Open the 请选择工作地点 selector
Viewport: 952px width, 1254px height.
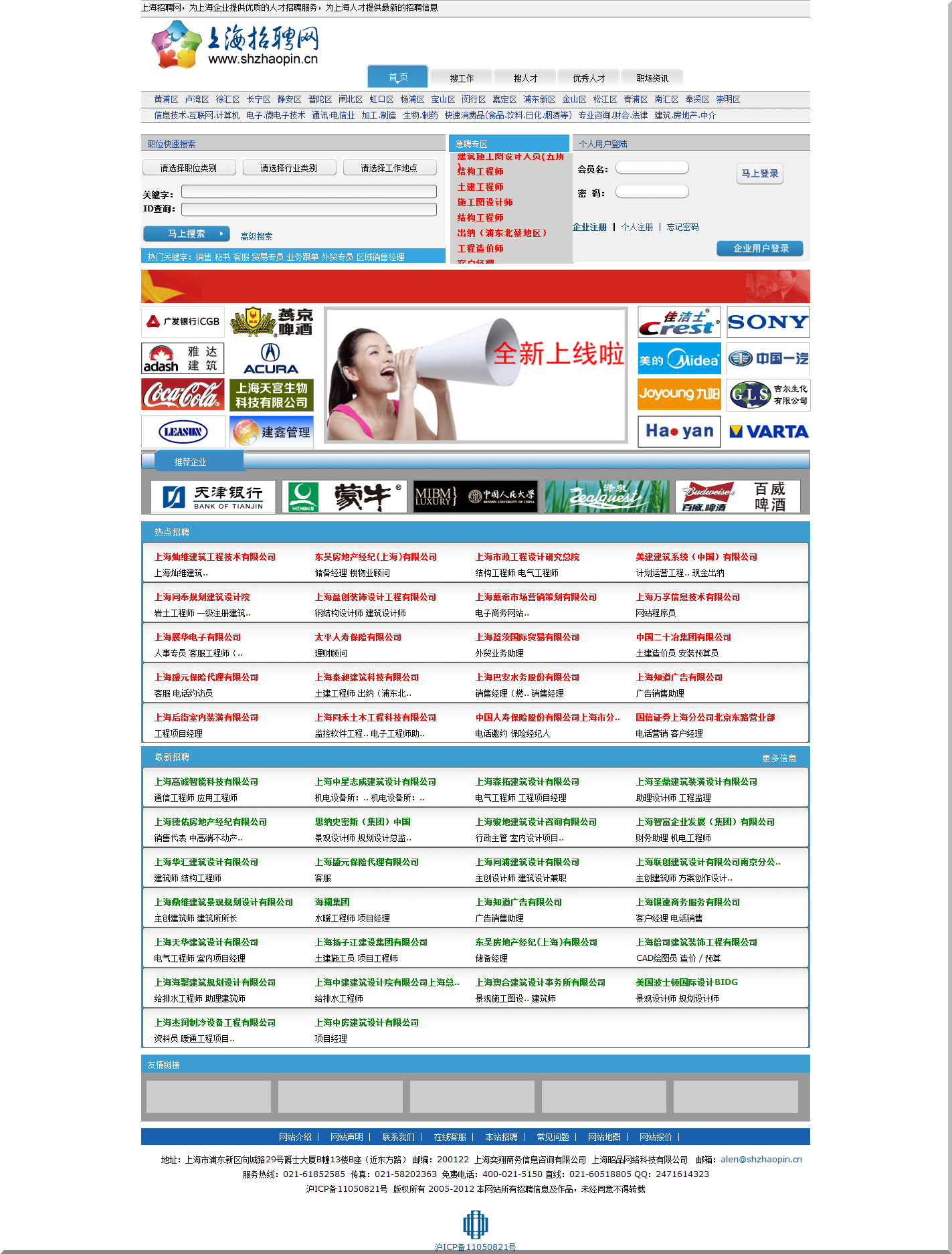[389, 168]
